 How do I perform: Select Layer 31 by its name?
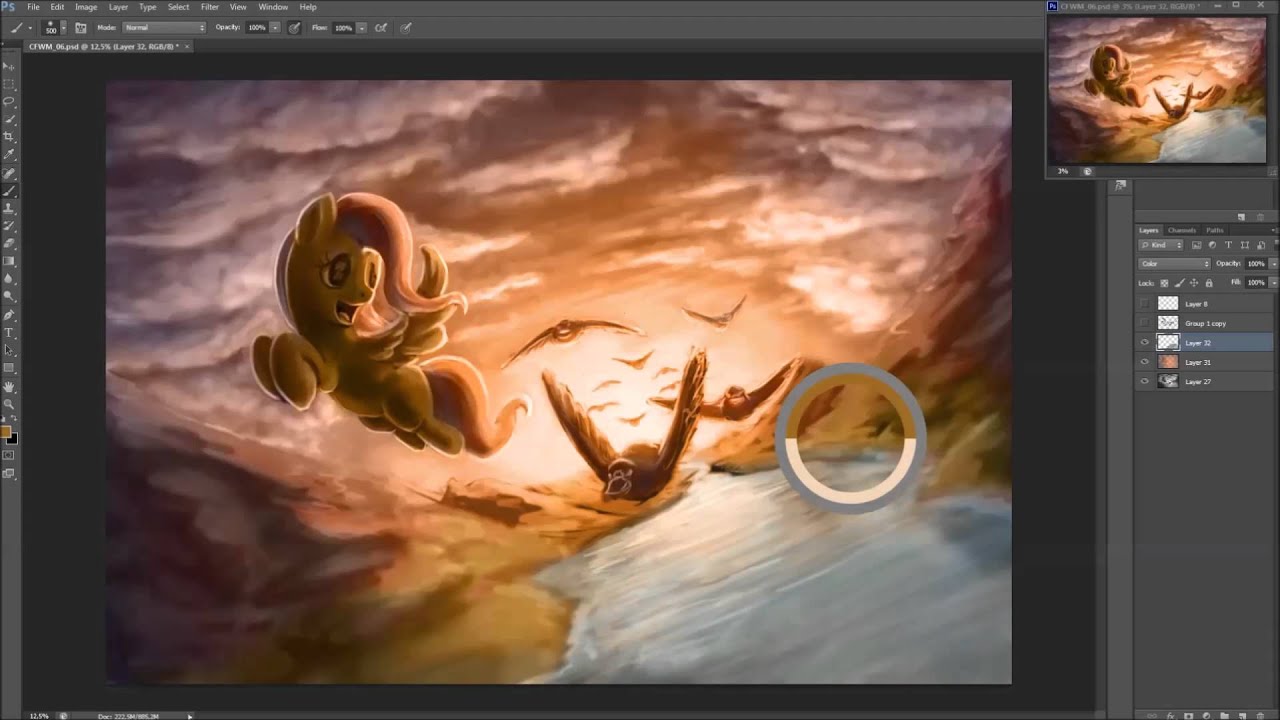click(1198, 362)
